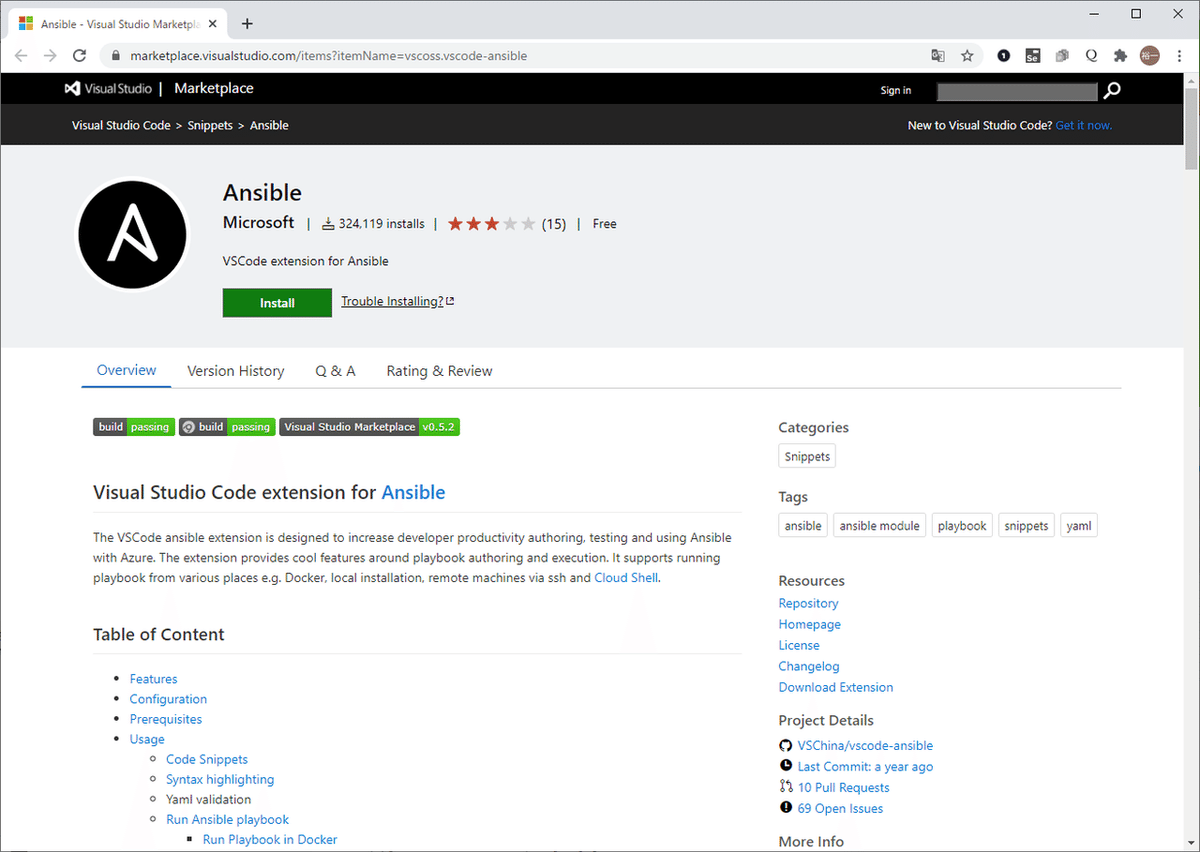Open Syntax highlighting section link
Viewport: 1200px width, 852px height.
tap(220, 779)
